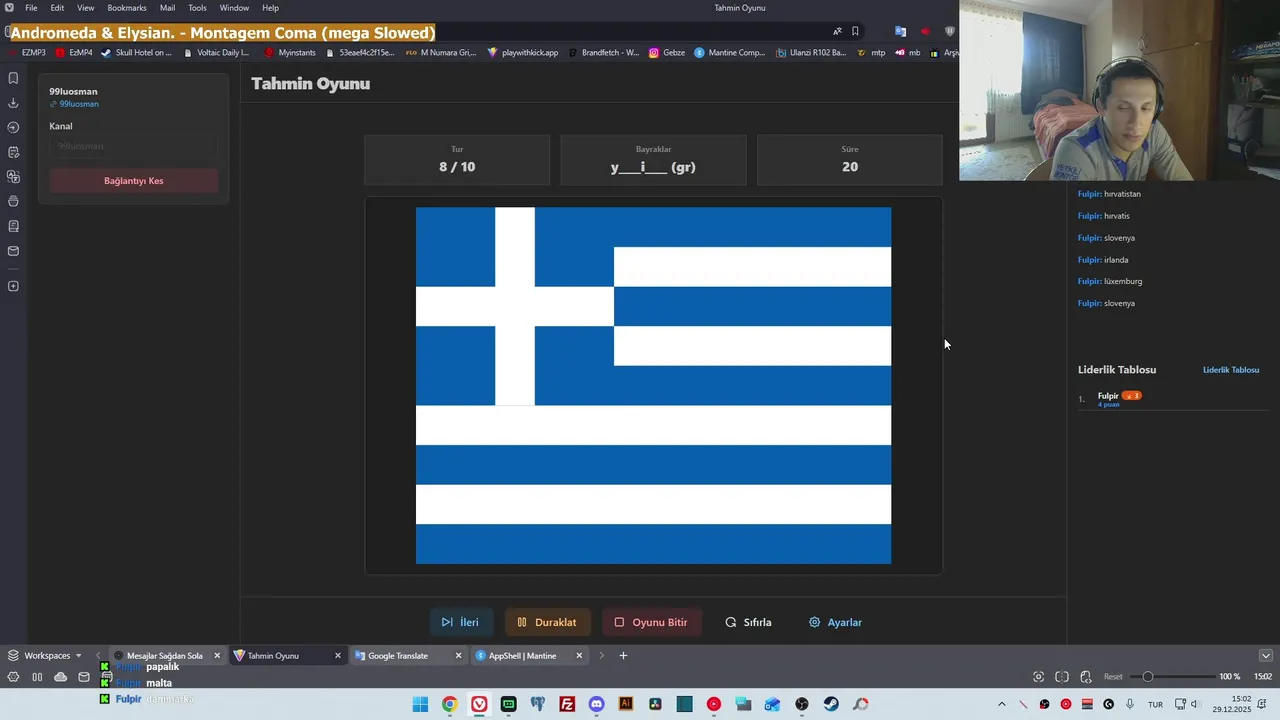1280x720 pixels.
Task: Click the 99luosman channel link
Action: click(78, 104)
